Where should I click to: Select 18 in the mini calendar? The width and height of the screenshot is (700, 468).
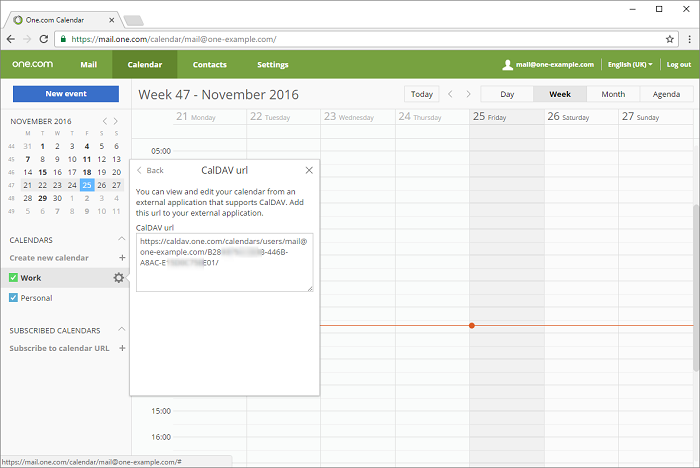[87, 172]
